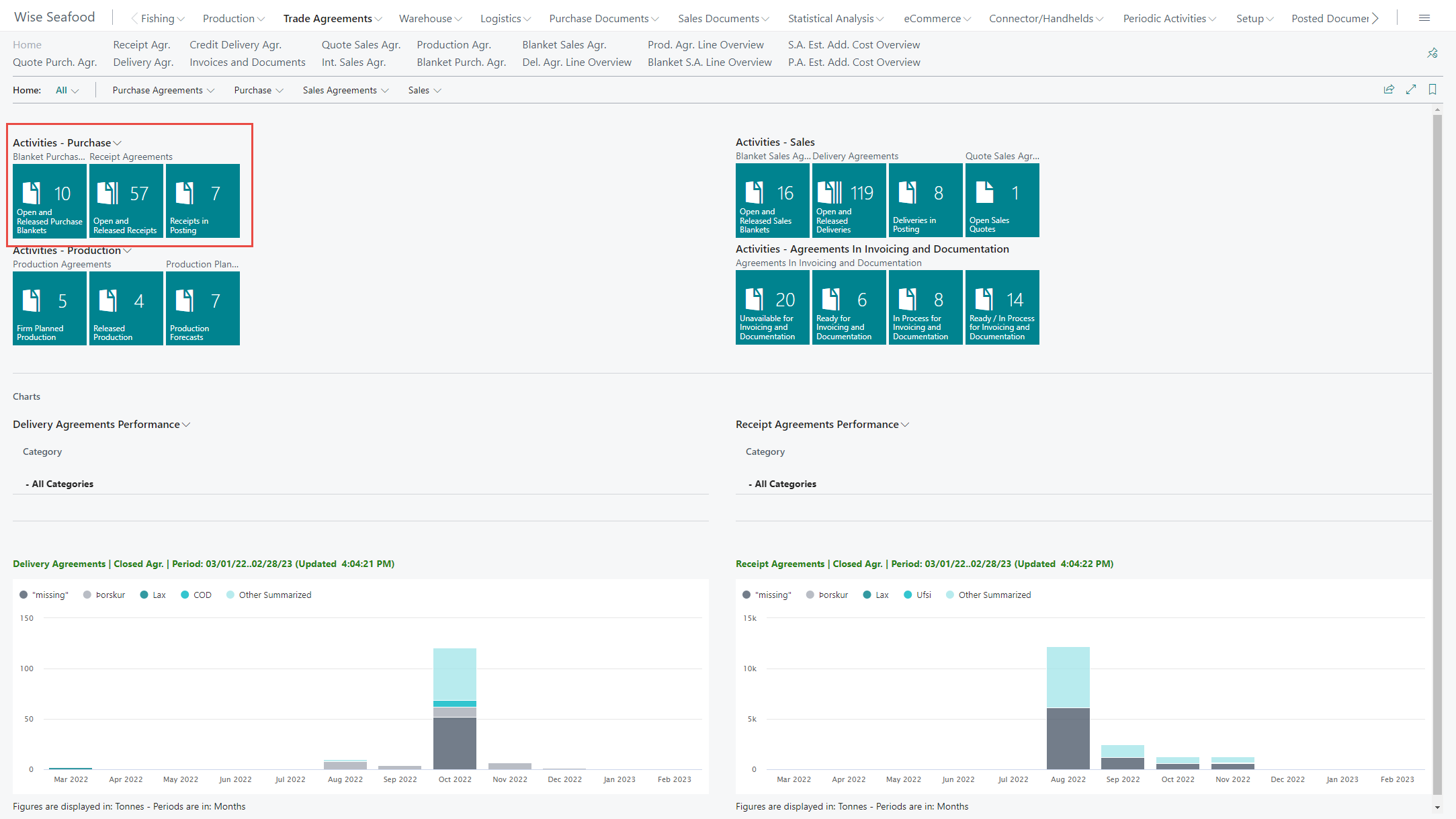Open the hamburger menu icon
Screen dimensions: 1456x819
[x=1424, y=18]
